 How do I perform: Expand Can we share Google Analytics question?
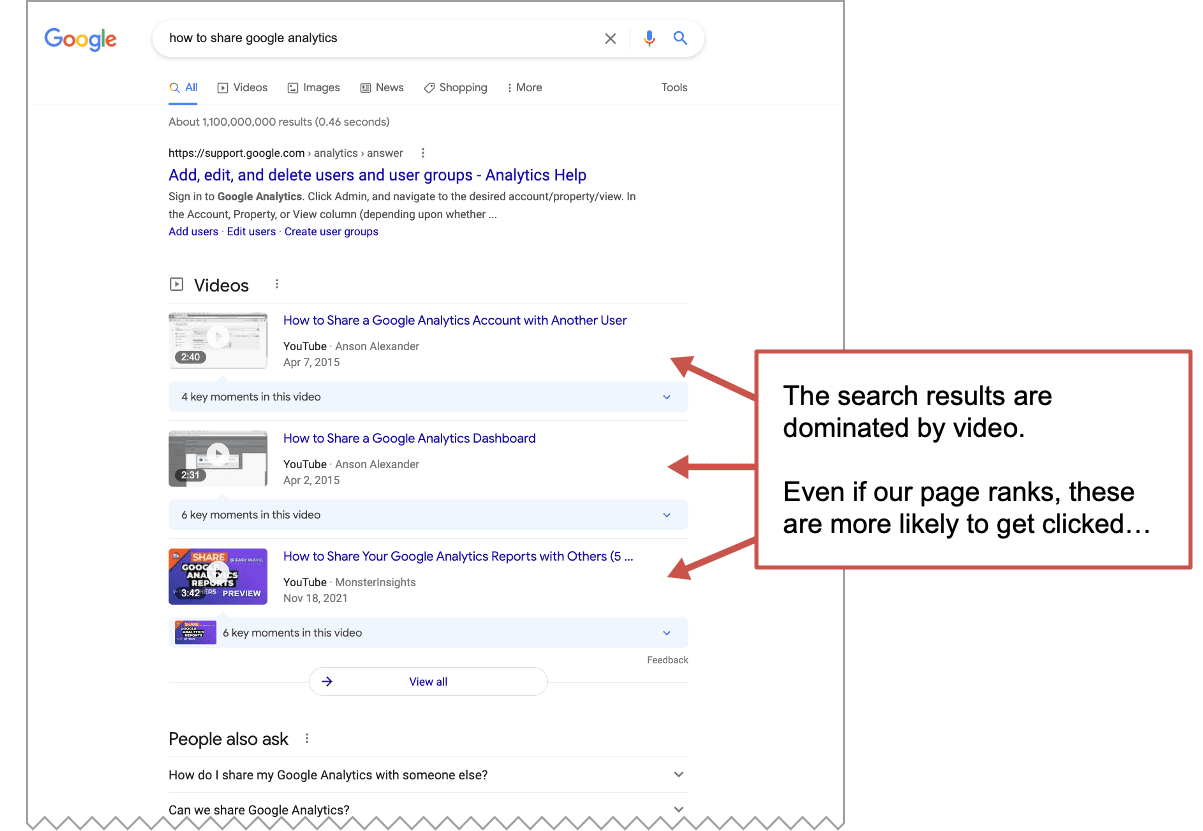pyautogui.click(x=428, y=810)
